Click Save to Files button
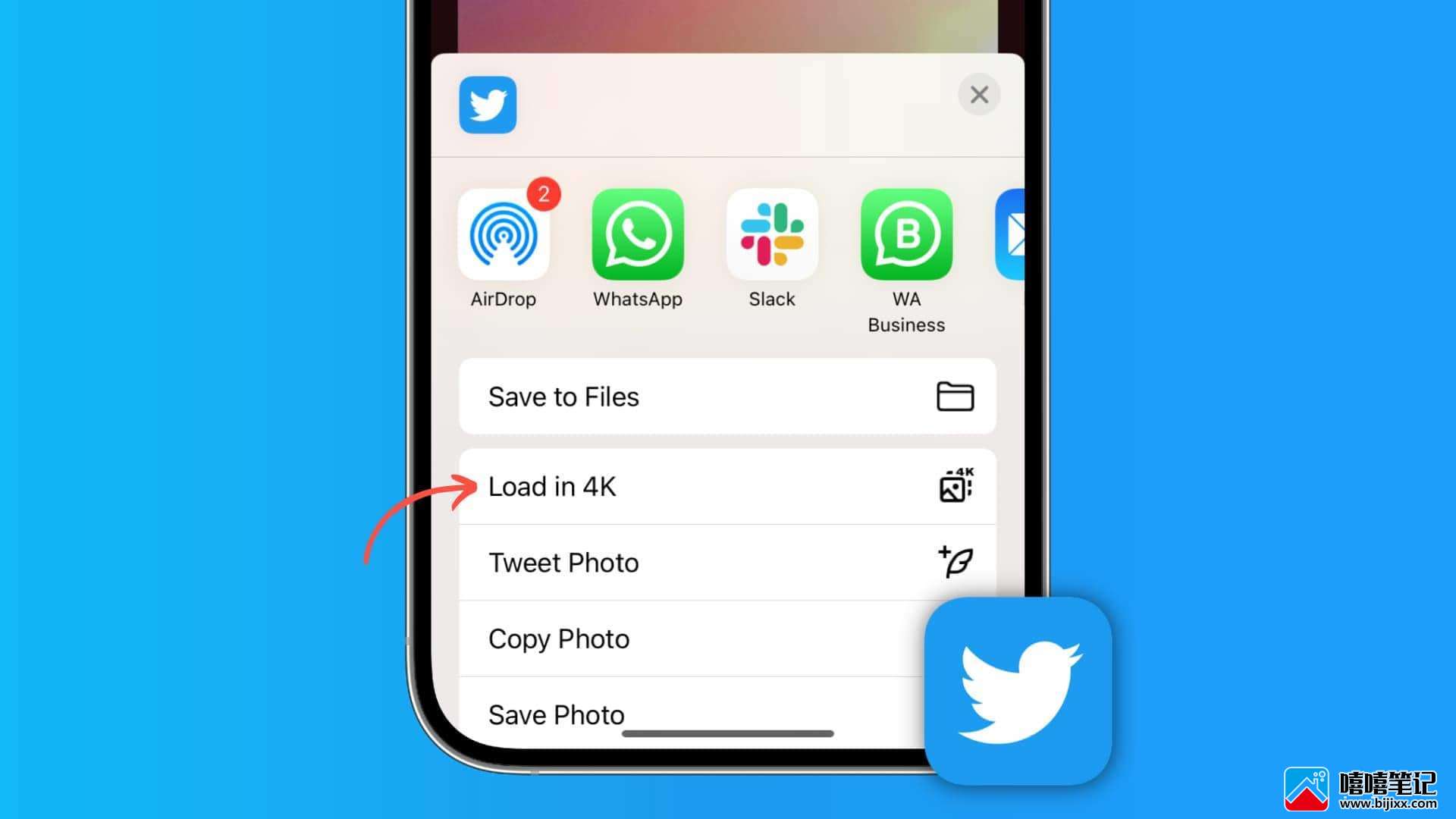Image resolution: width=1456 pixels, height=819 pixels. [x=727, y=396]
